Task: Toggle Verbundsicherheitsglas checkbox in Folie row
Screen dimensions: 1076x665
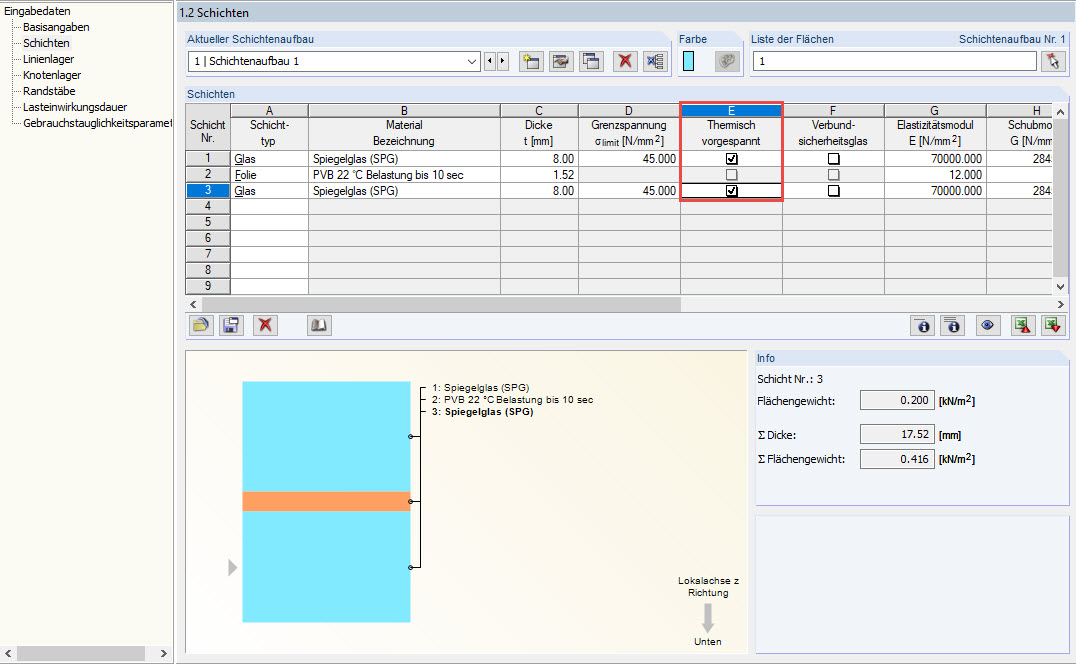Action: pos(833,175)
